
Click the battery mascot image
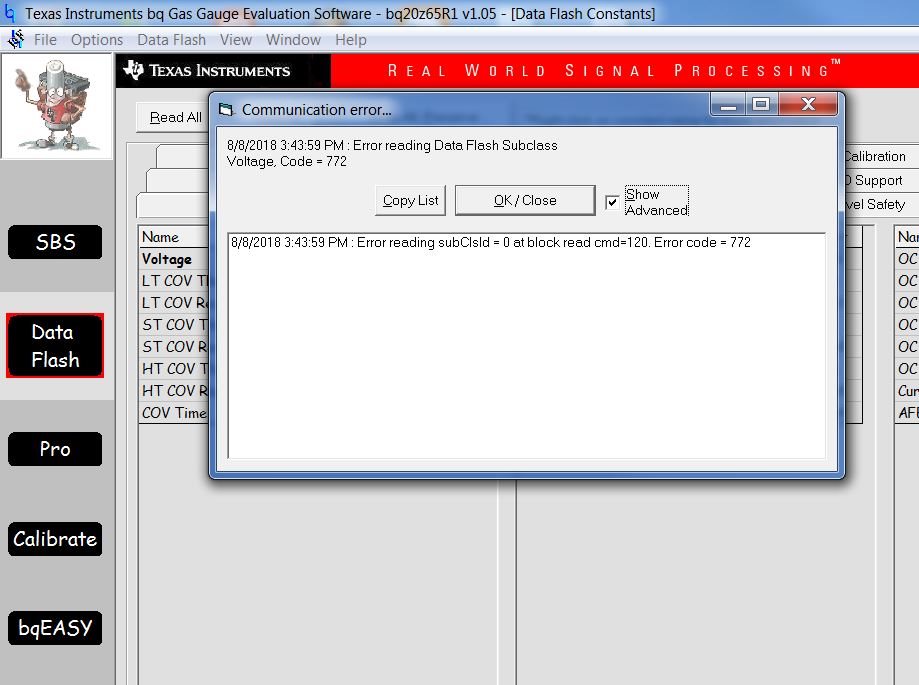tap(56, 105)
